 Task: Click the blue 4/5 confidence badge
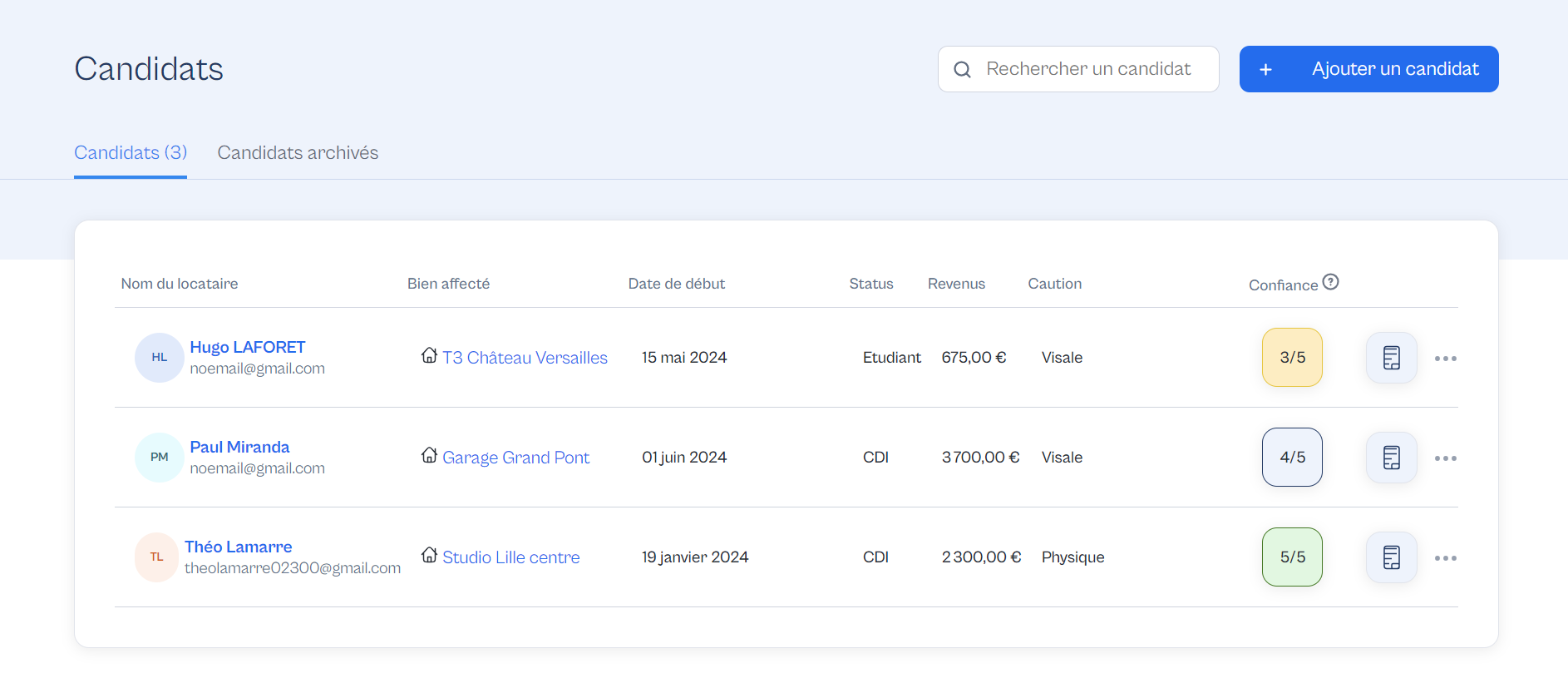point(1292,458)
